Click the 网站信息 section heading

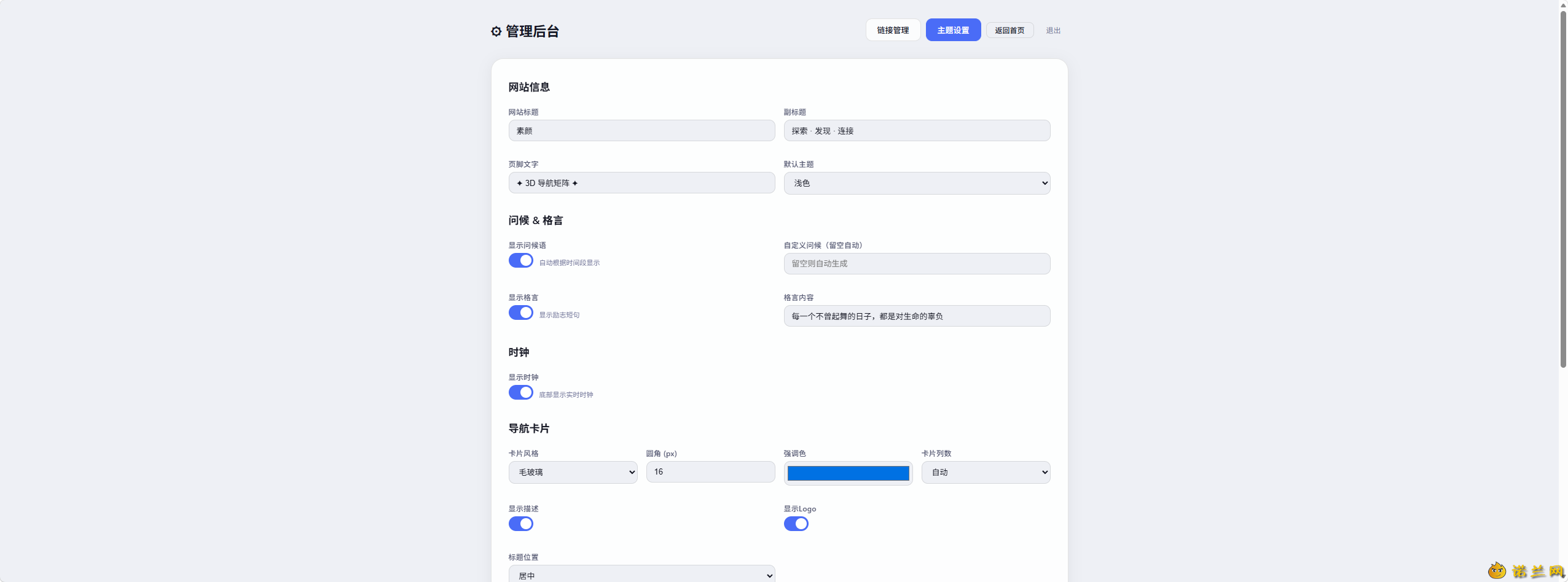click(529, 87)
